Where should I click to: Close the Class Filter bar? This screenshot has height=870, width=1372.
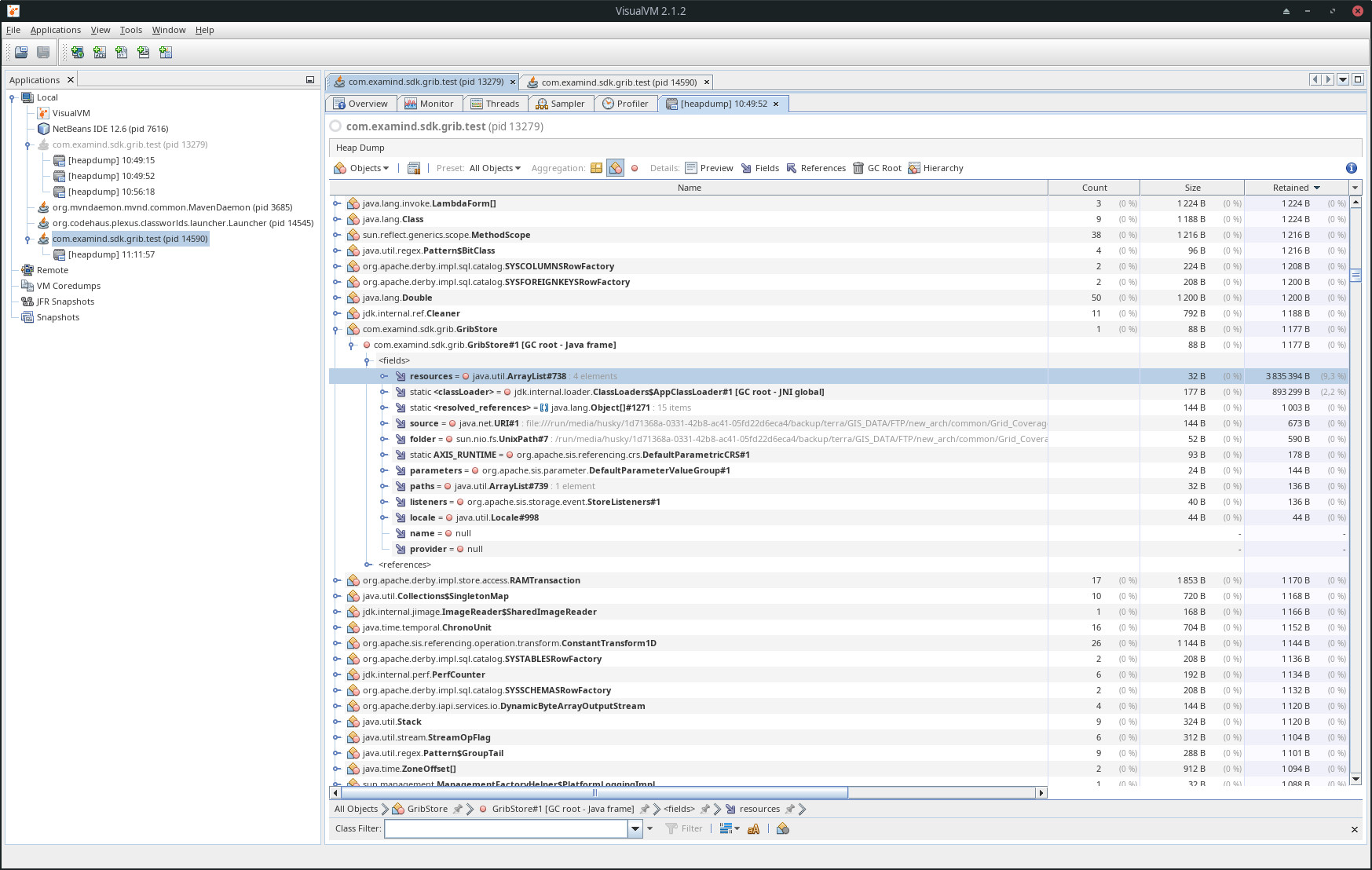click(1354, 828)
